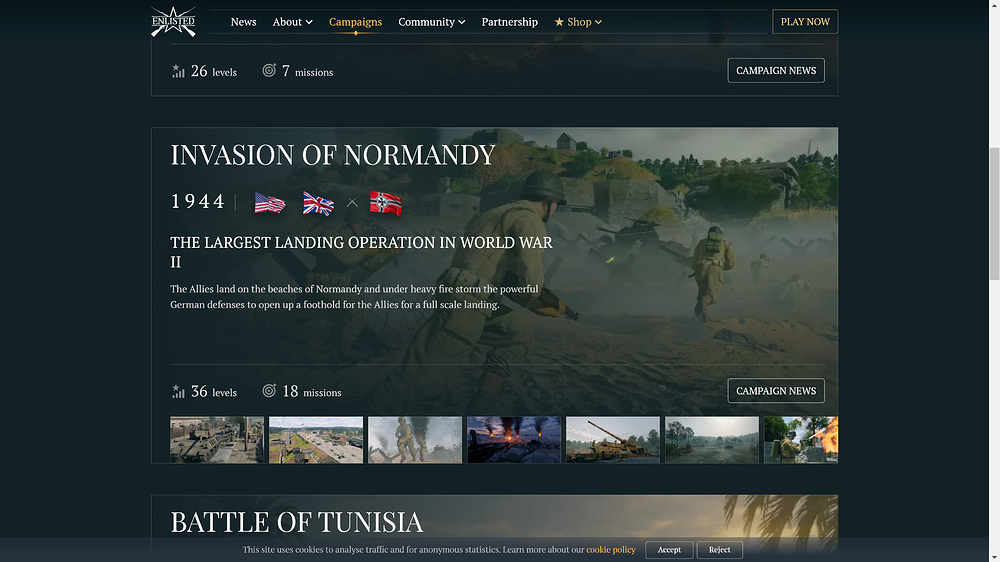Viewport: 1000px width, 562px height.
Task: Click the page vertical scrollbar thumb
Action: click(x=994, y=213)
